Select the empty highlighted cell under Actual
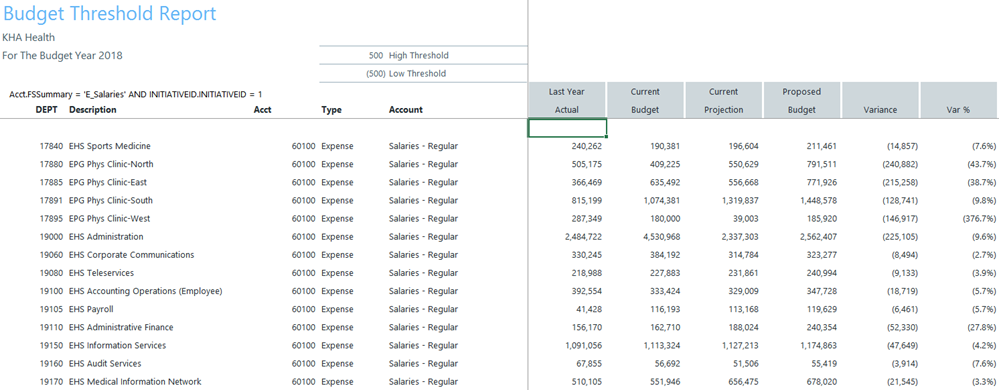999x390 pixels. (567, 127)
